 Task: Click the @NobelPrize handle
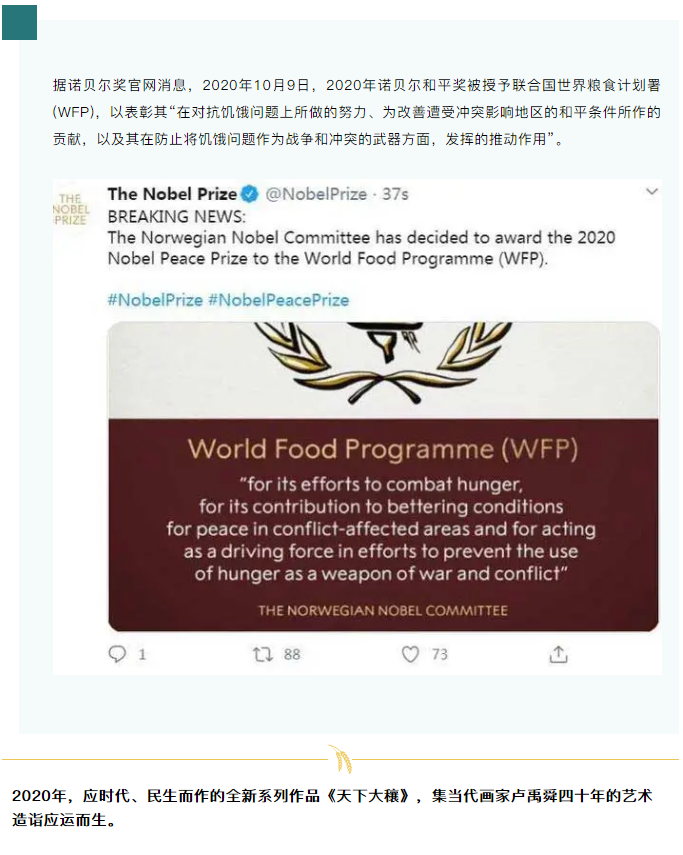[x=316, y=194]
